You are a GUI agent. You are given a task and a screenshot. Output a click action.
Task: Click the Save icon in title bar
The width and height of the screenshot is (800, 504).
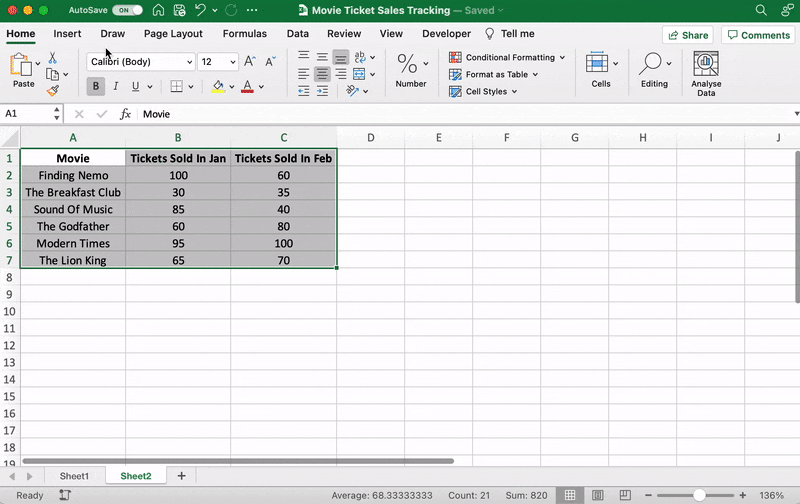180,10
